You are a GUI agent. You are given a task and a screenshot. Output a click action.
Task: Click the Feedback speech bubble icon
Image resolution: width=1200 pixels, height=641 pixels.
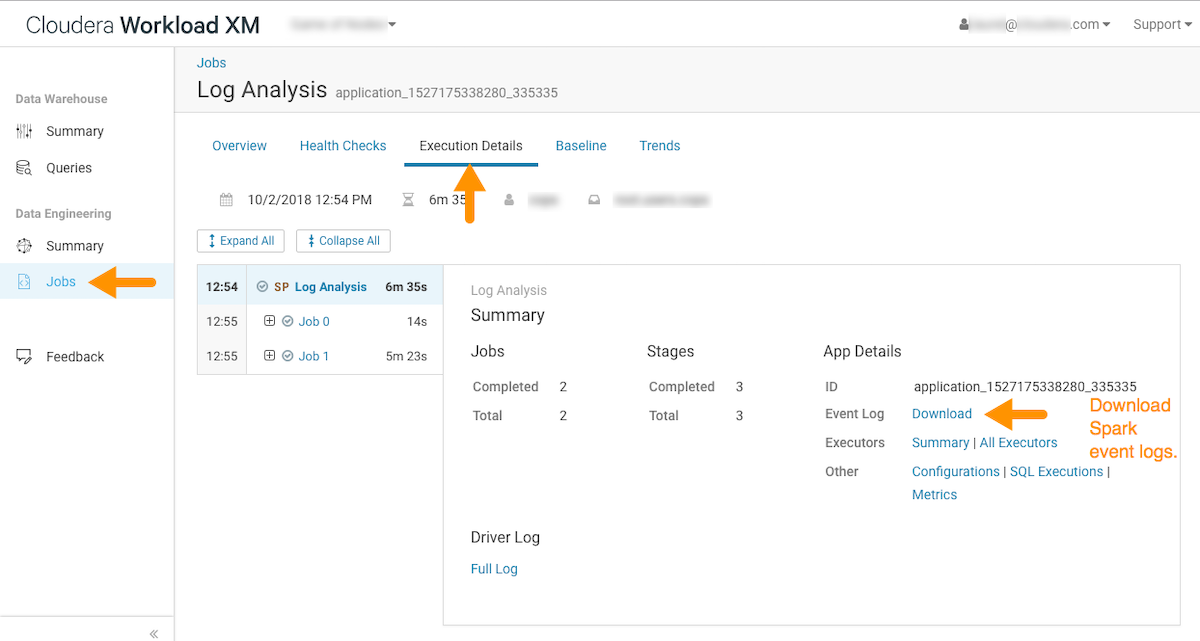25,357
